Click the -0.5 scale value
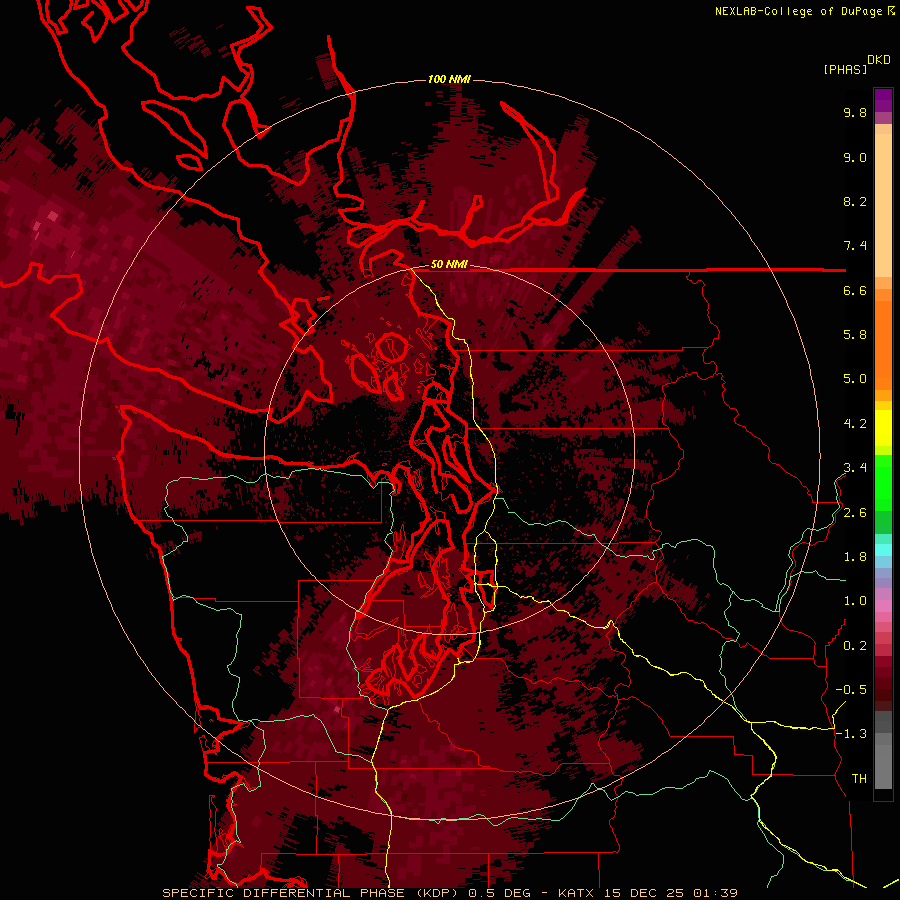This screenshot has width=900, height=900. coord(851,690)
